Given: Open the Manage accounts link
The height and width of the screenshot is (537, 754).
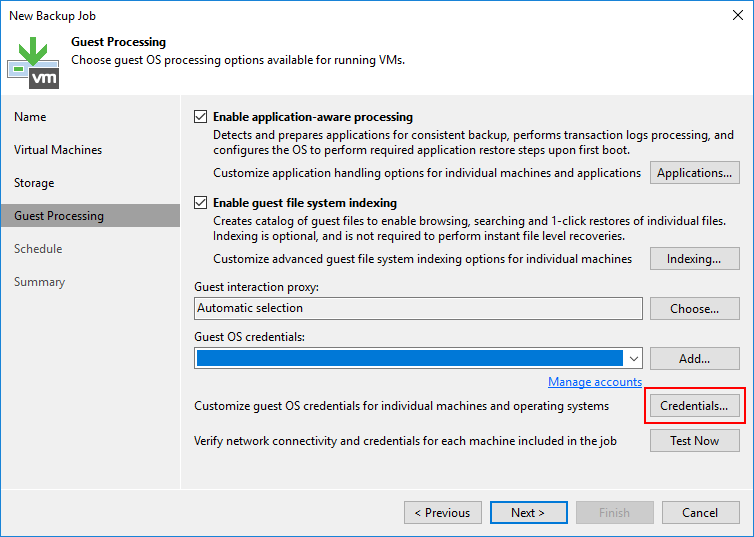Looking at the screenshot, I should pyautogui.click(x=594, y=382).
